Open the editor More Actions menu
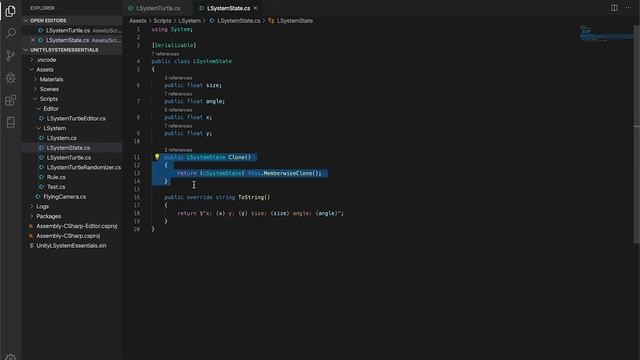 [x=628, y=8]
